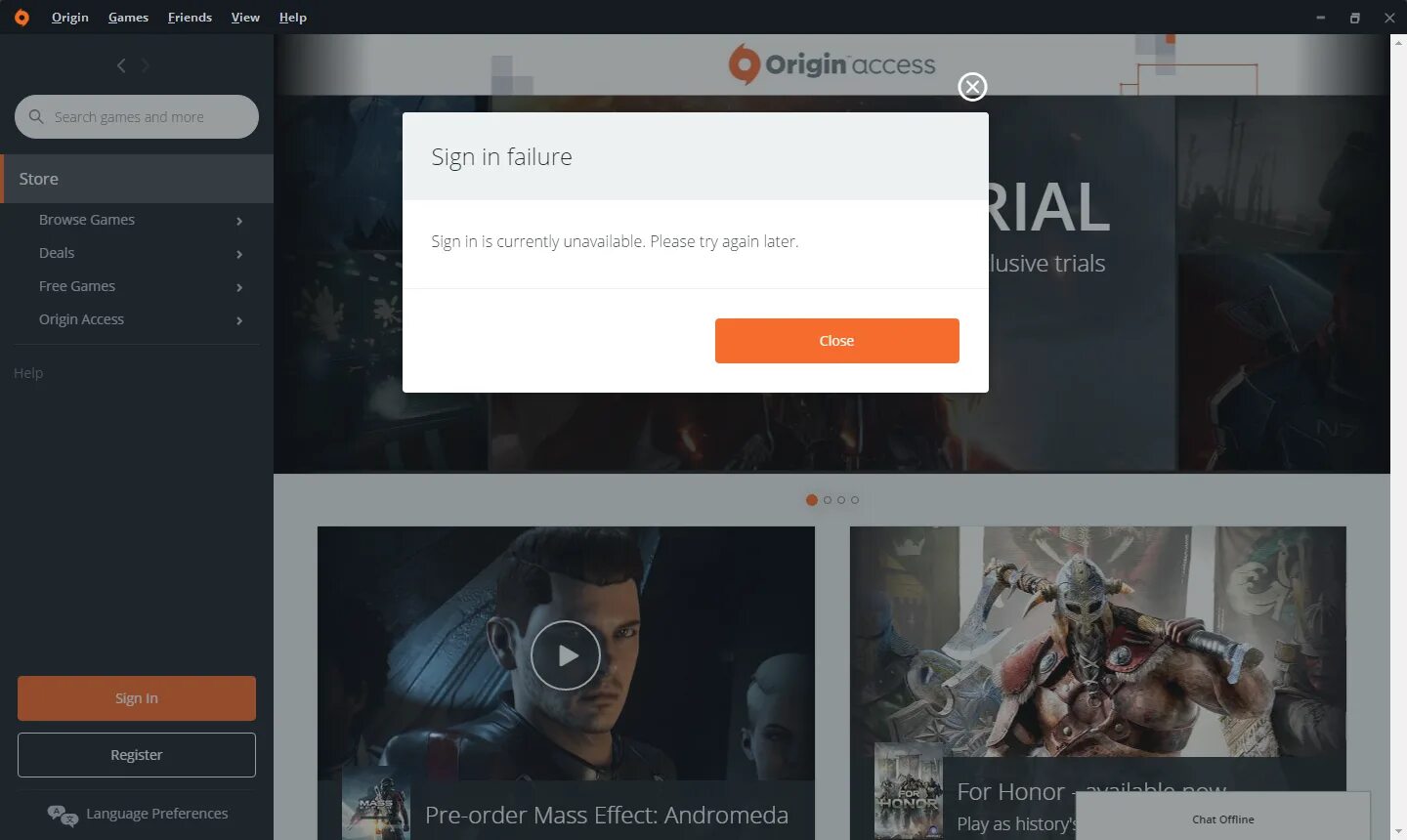The height and width of the screenshot is (840, 1407).
Task: Restore down the Origin window
Action: pos(1355,18)
